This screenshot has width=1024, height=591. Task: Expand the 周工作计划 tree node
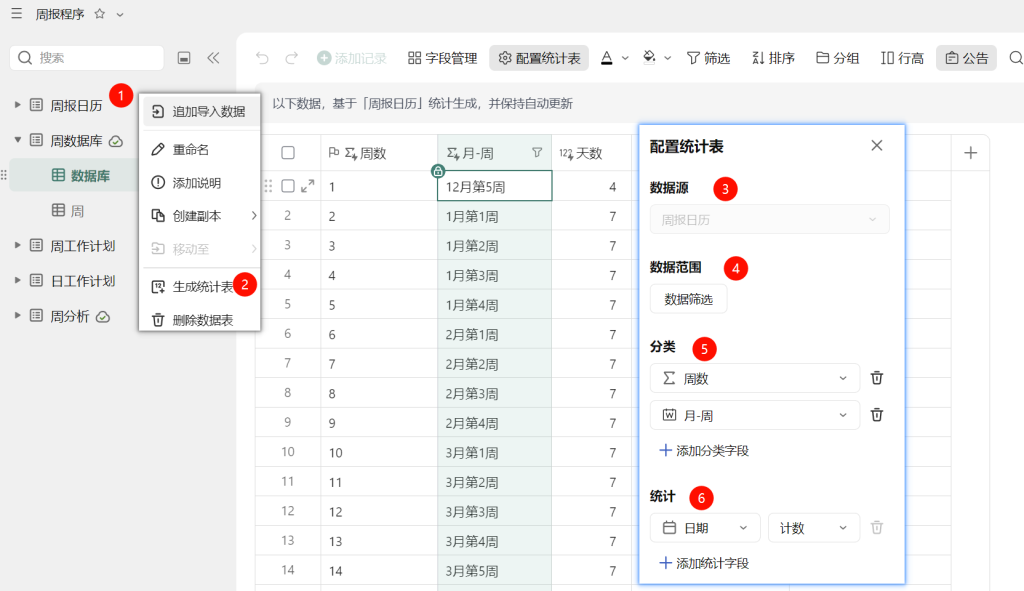[18, 245]
